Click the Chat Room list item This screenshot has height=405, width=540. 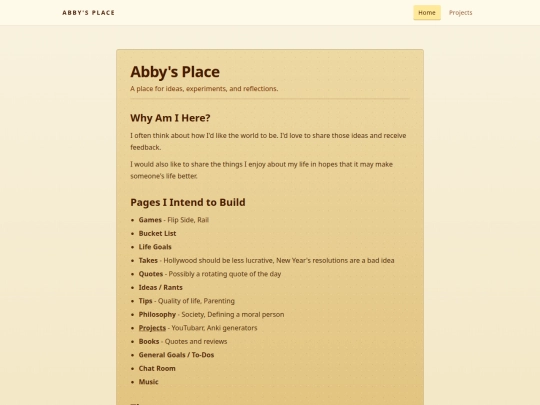157,368
